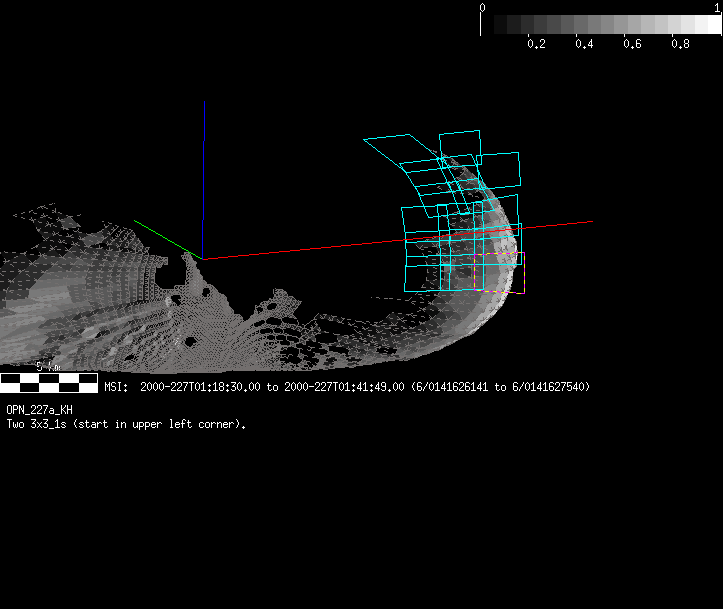Click the Two 3x3_1s description text
Image resolution: width=723 pixels, height=609 pixels.
click(x=125, y=424)
